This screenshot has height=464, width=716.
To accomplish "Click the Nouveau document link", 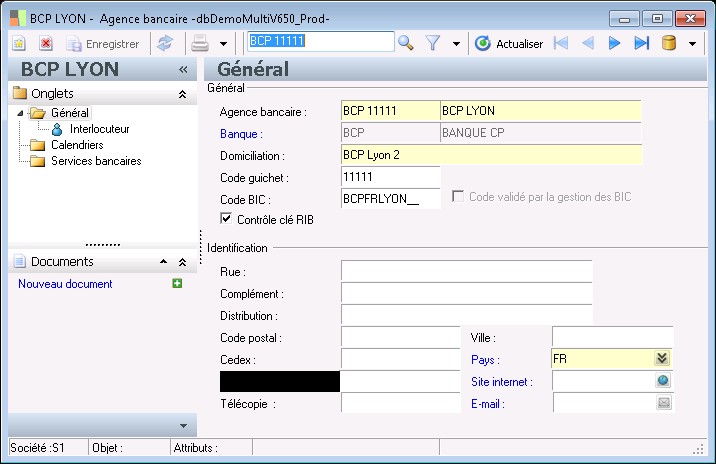I will [65, 284].
